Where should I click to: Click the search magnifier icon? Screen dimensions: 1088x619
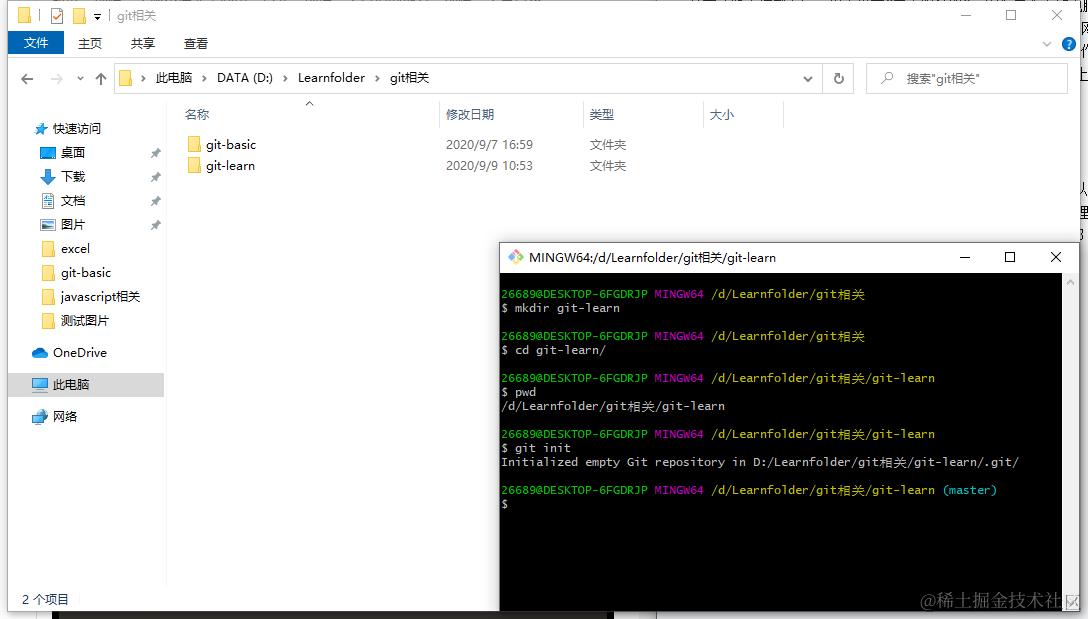pos(887,78)
